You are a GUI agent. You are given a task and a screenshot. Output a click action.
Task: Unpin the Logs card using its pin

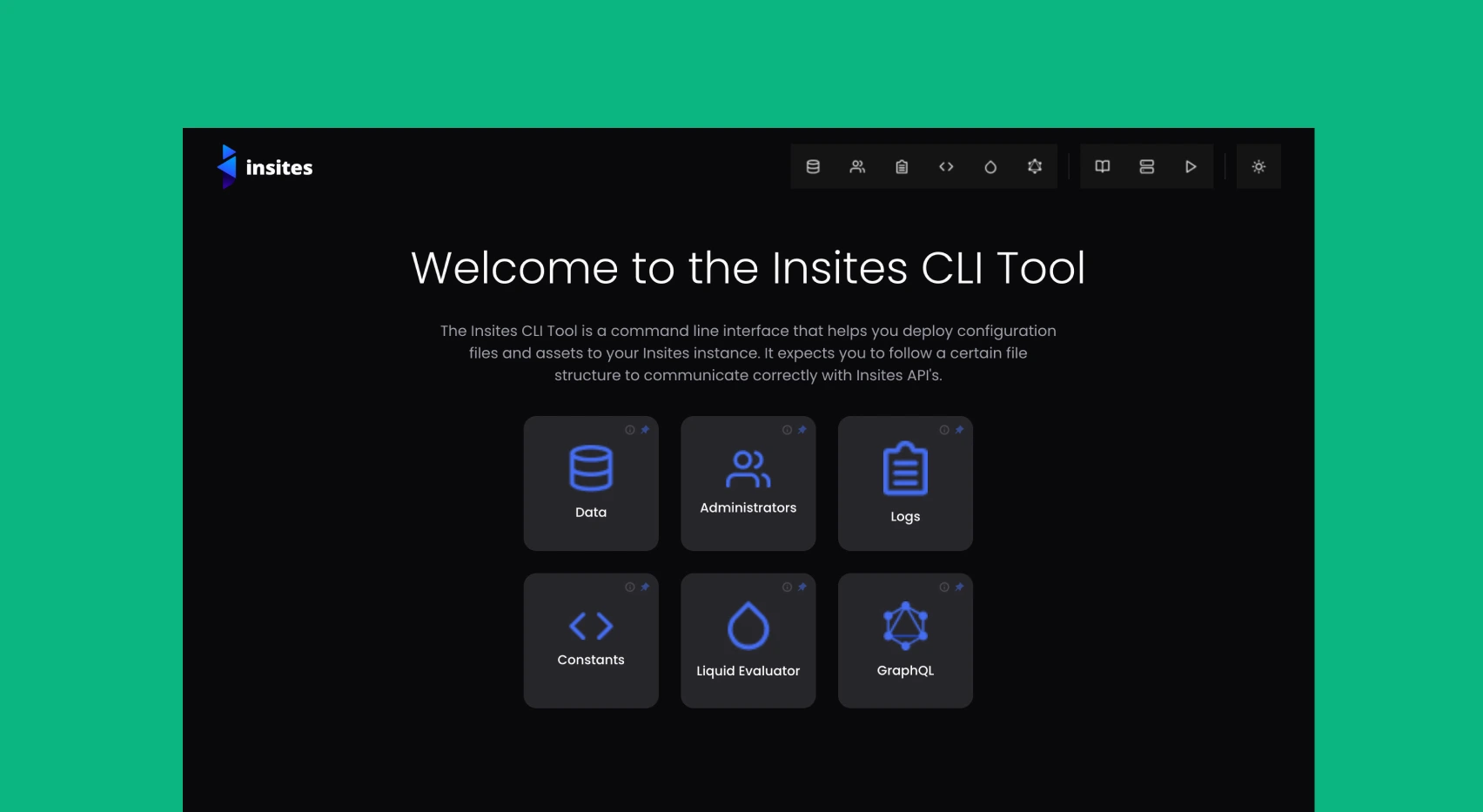tap(959, 430)
